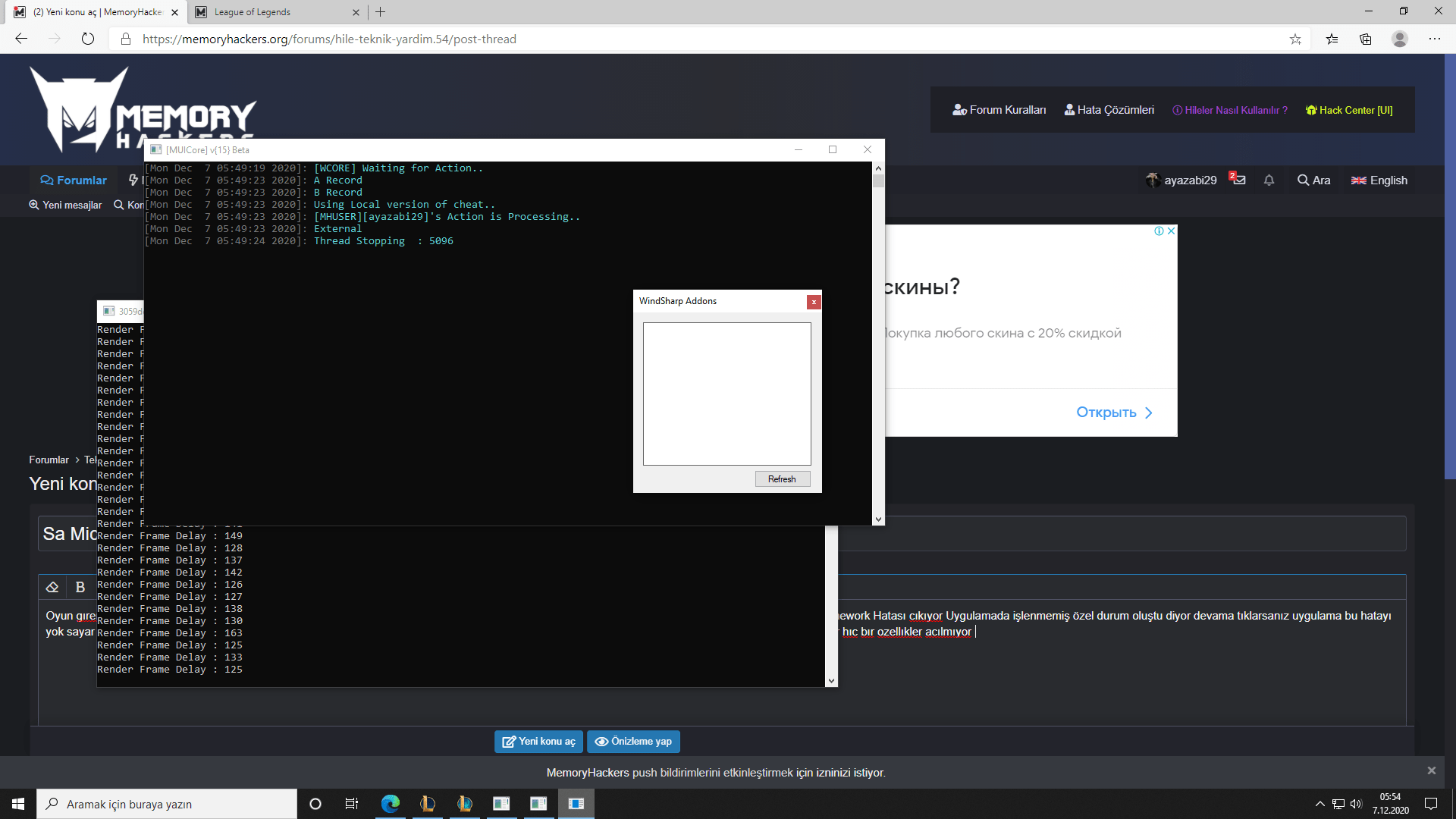Image resolution: width=1456 pixels, height=819 pixels.
Task: Open Hileler Nasıl Kullanılır link
Action: pyautogui.click(x=1229, y=110)
